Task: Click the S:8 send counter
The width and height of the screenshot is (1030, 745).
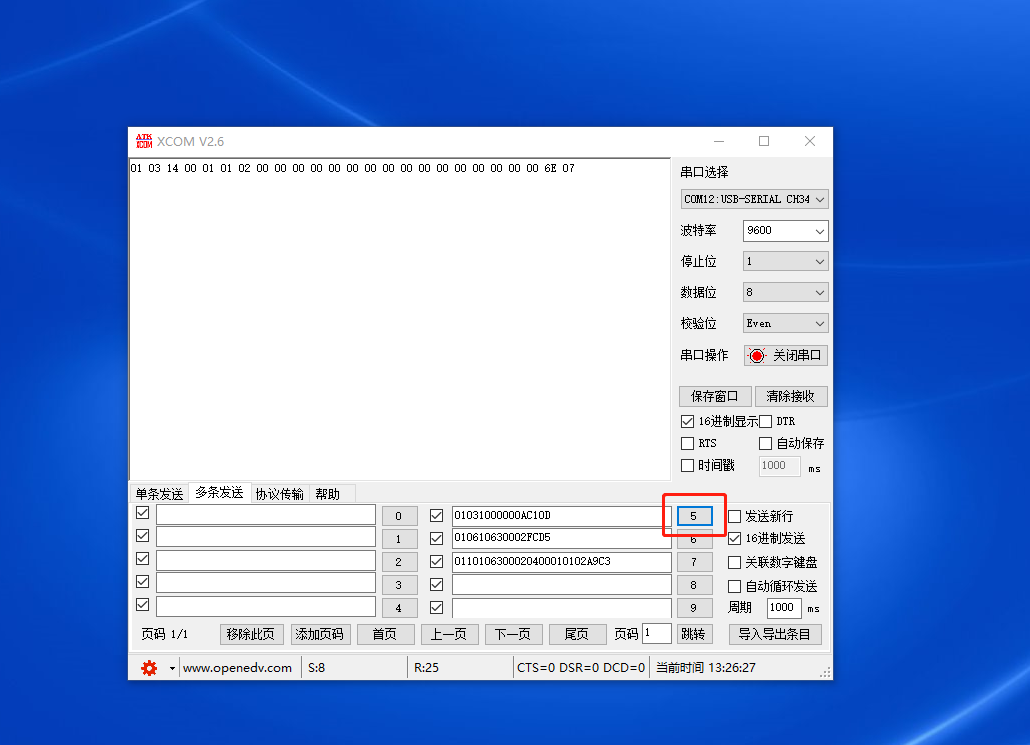Action: click(x=317, y=668)
